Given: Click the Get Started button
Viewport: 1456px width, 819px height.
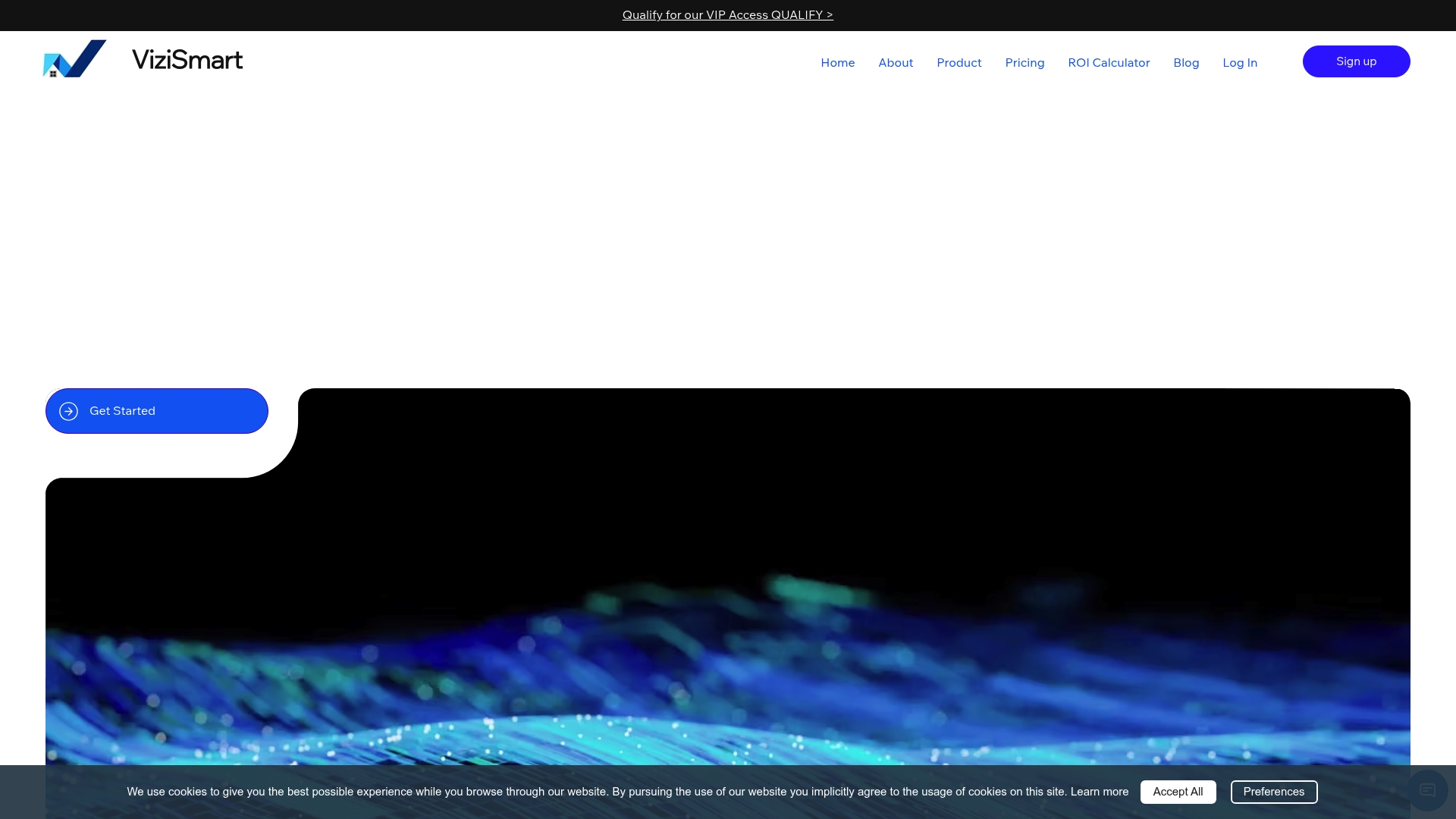Looking at the screenshot, I should pyautogui.click(x=157, y=411).
